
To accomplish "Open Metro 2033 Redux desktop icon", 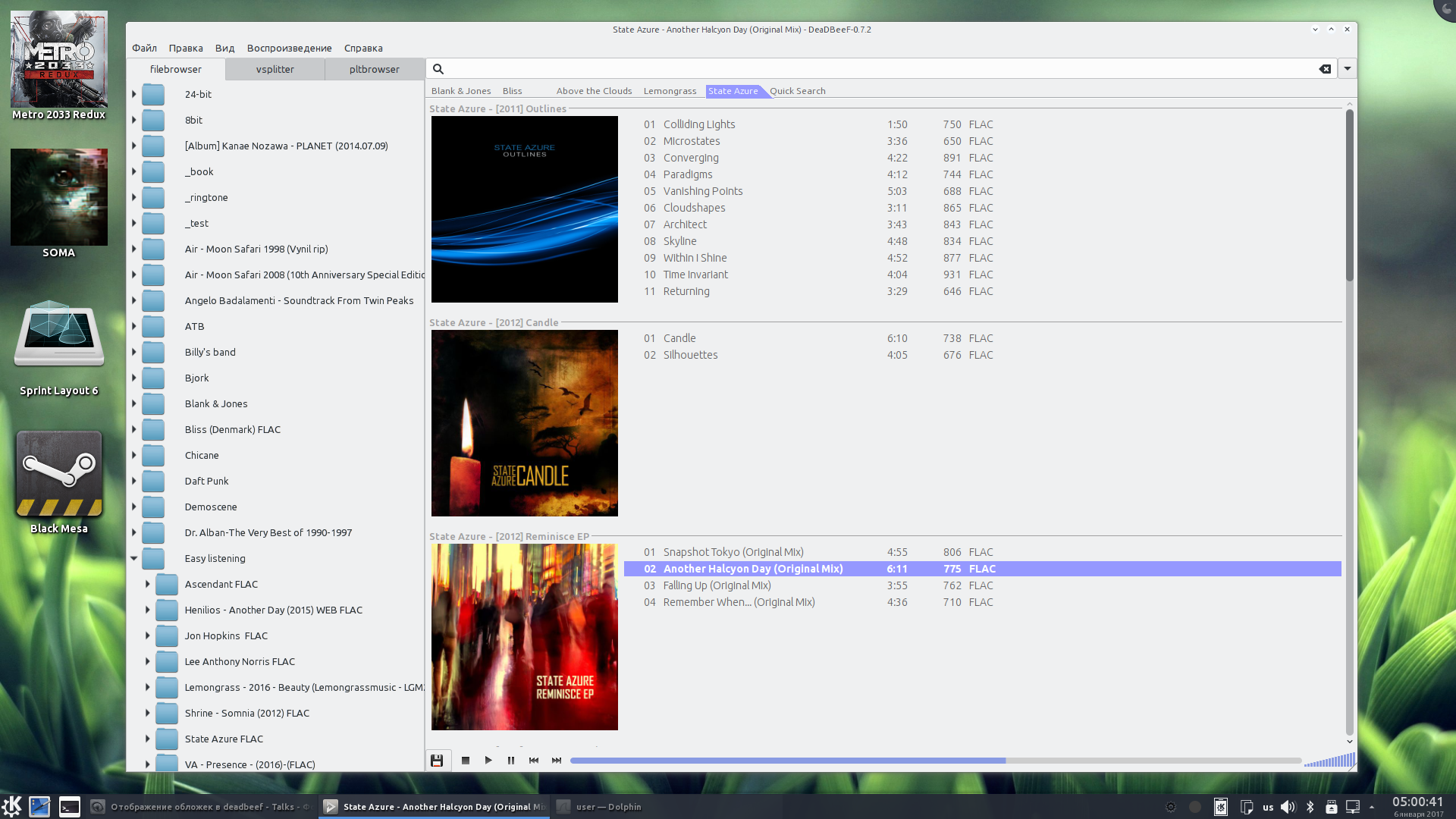I will 59,65.
